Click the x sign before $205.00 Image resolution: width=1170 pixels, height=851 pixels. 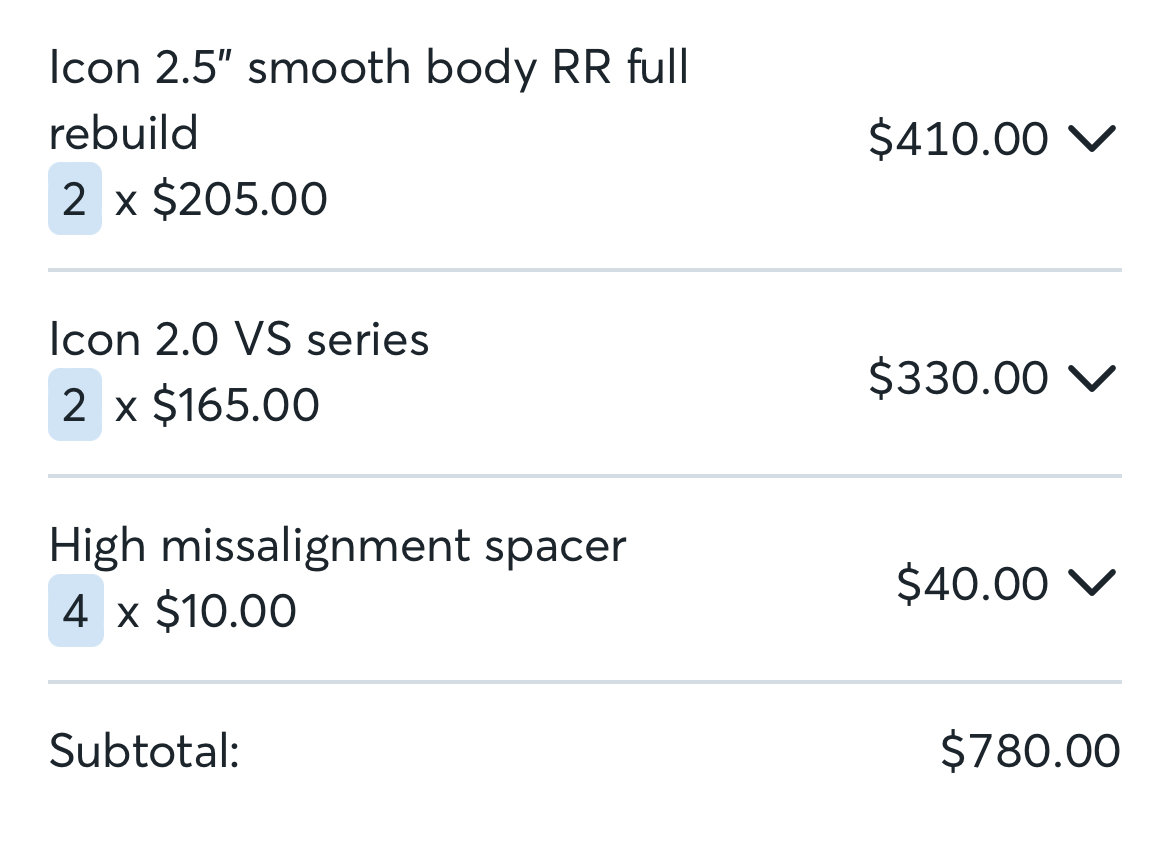pyautogui.click(x=126, y=203)
